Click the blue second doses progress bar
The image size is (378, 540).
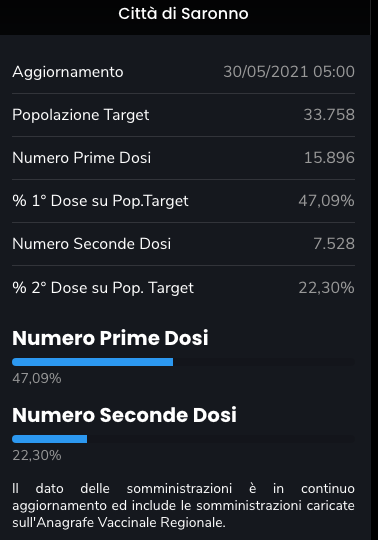pos(50,439)
